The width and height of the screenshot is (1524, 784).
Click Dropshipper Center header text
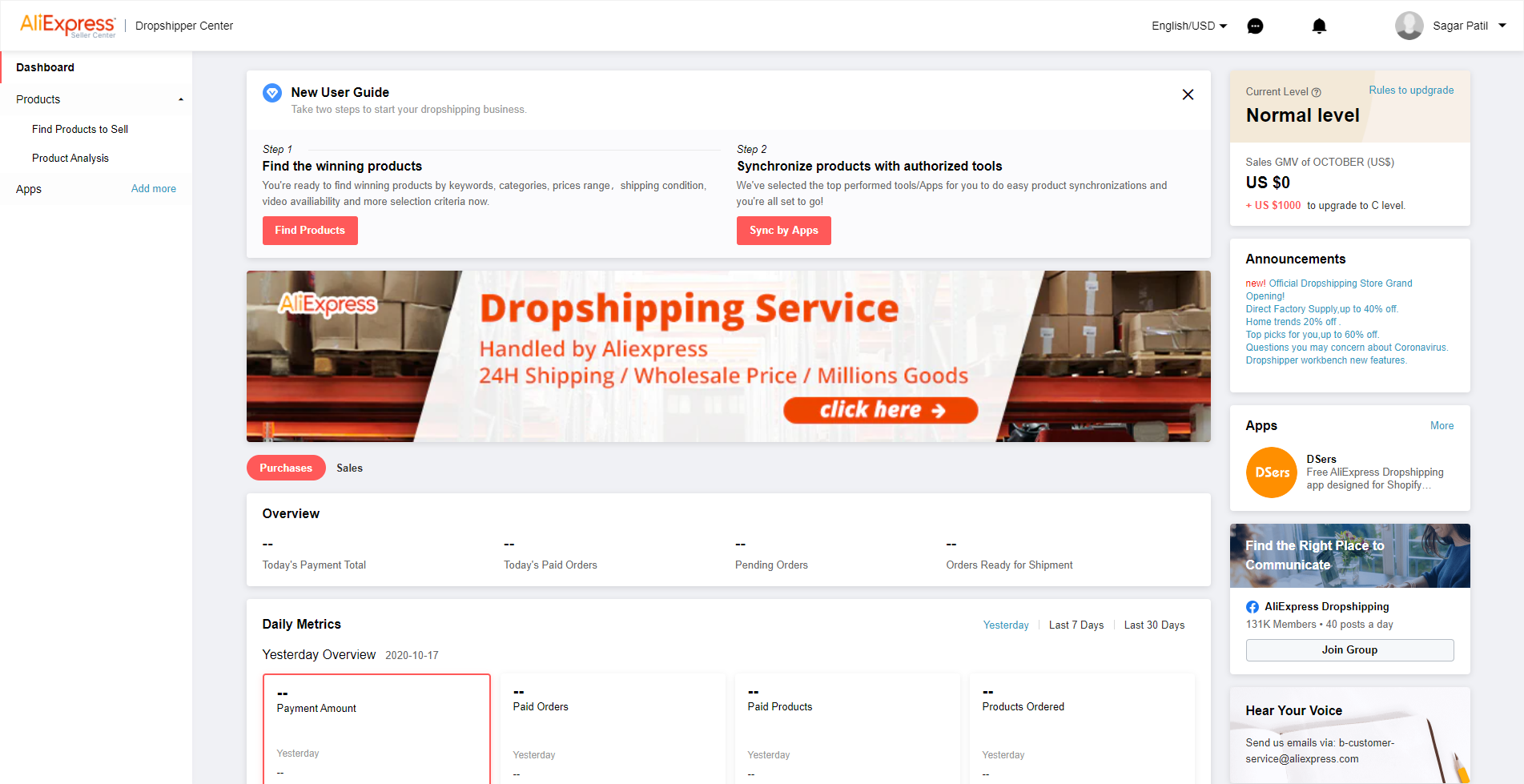tap(184, 26)
